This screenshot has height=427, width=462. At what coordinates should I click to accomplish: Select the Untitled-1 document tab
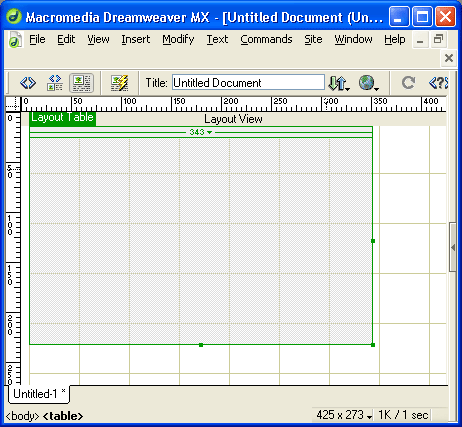(39, 394)
